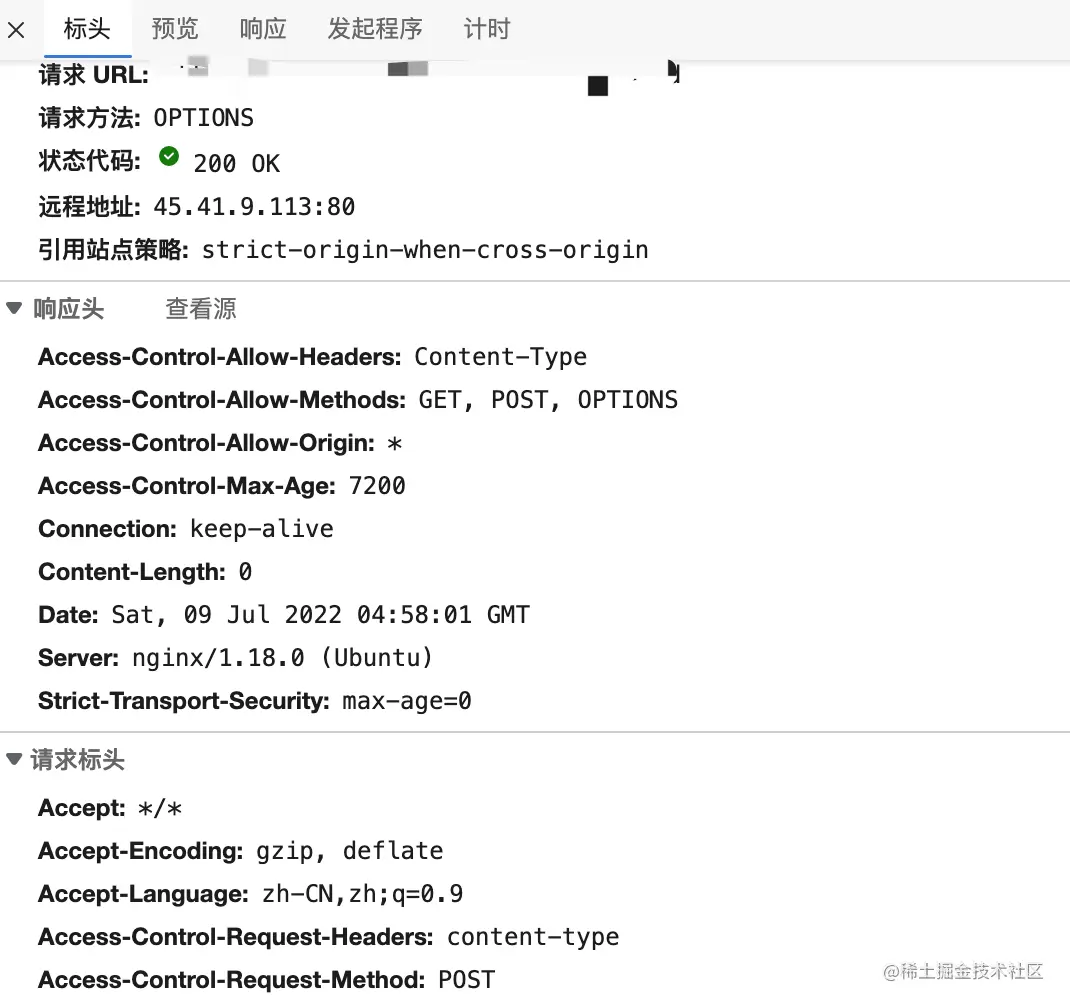Click the Access-Control-Request-Method POST value

[466, 979]
